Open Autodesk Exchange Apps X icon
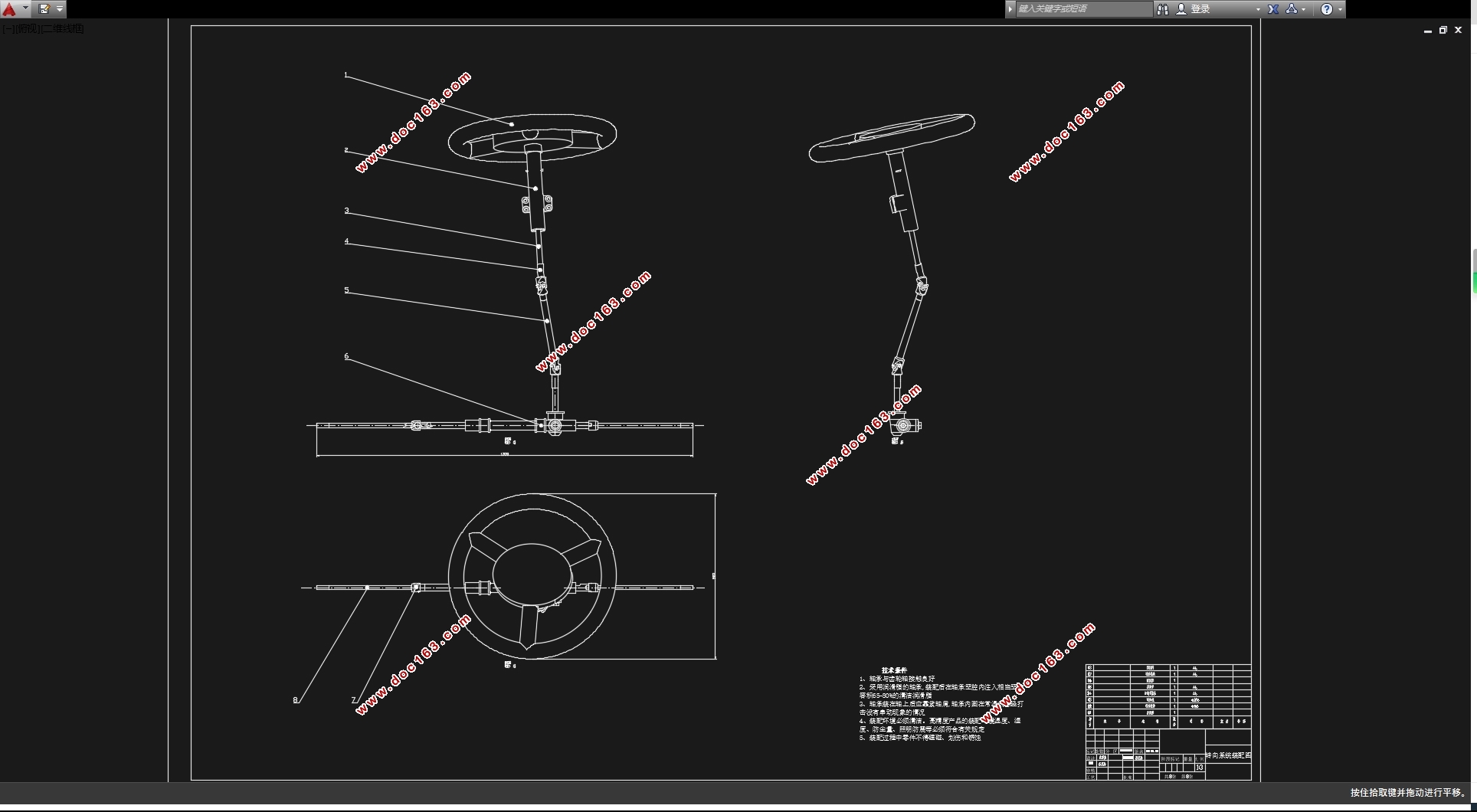 pos(1273,9)
